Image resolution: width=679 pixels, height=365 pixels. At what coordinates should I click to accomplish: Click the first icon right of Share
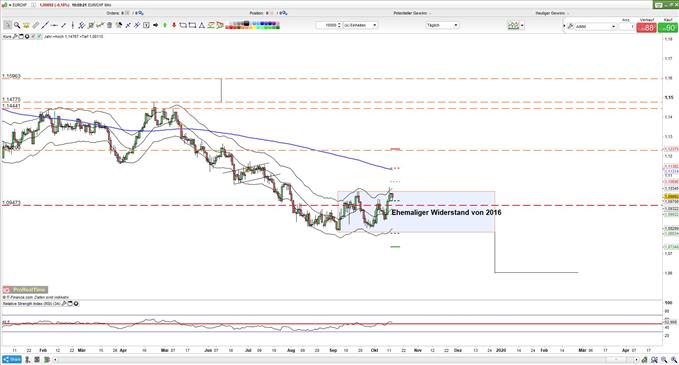coord(27,359)
